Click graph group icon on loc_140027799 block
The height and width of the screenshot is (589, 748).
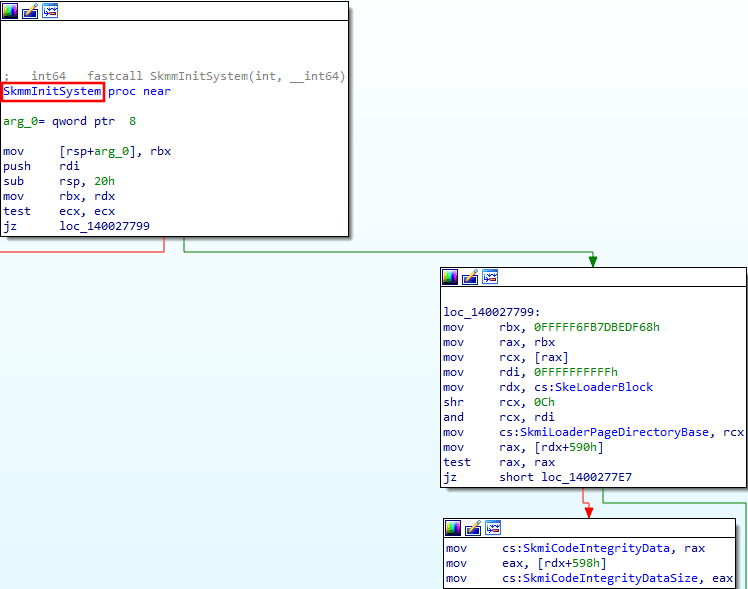click(489, 277)
